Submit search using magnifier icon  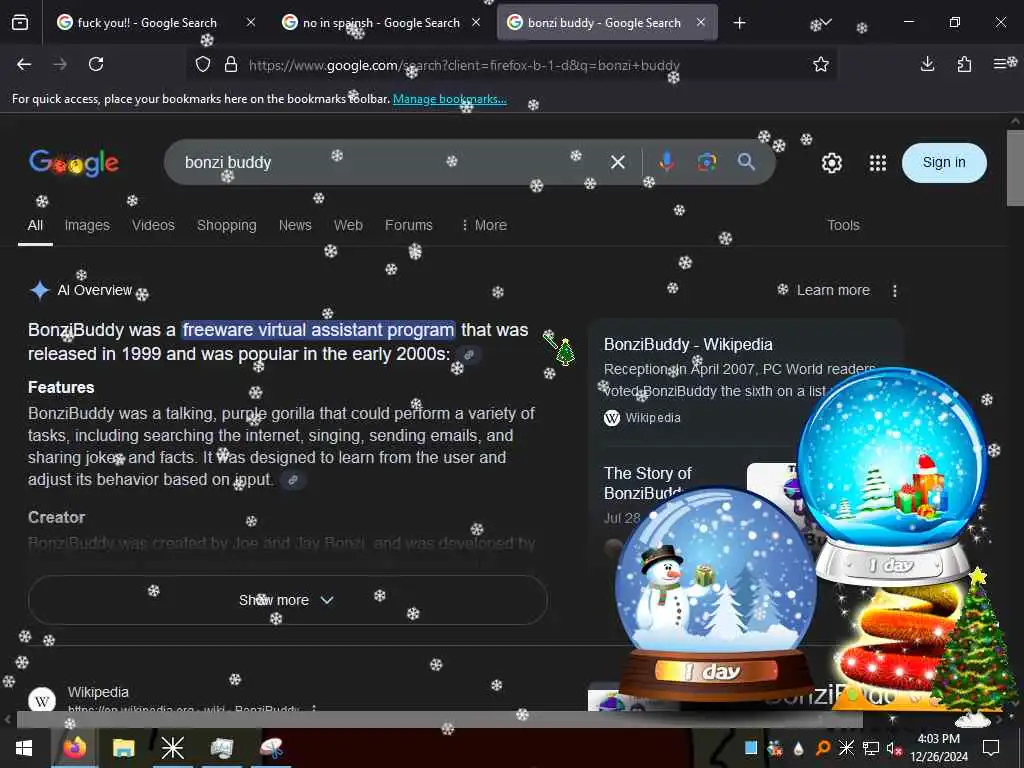[746, 162]
